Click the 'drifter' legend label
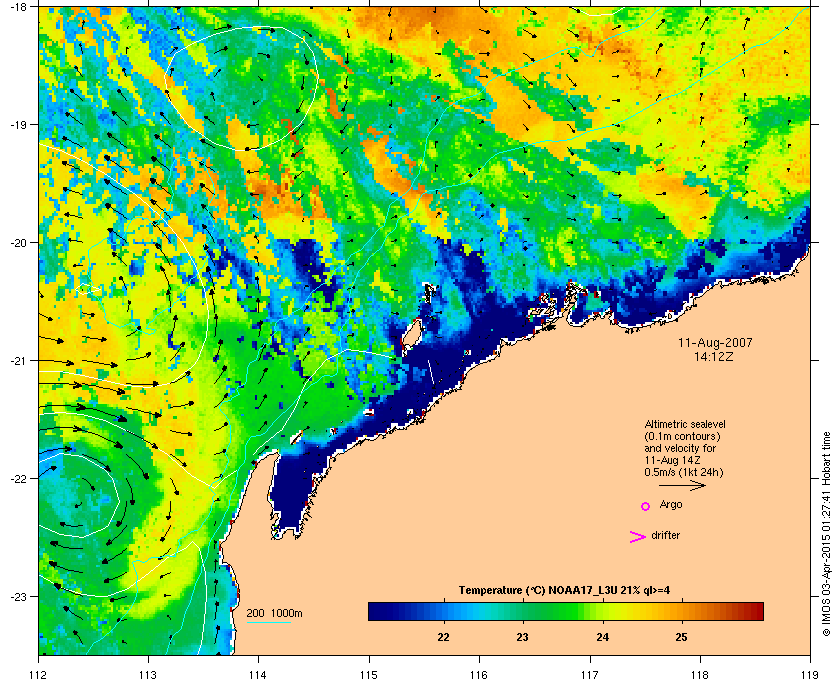Image resolution: width=840 pixels, height=680 pixels. 665,535
